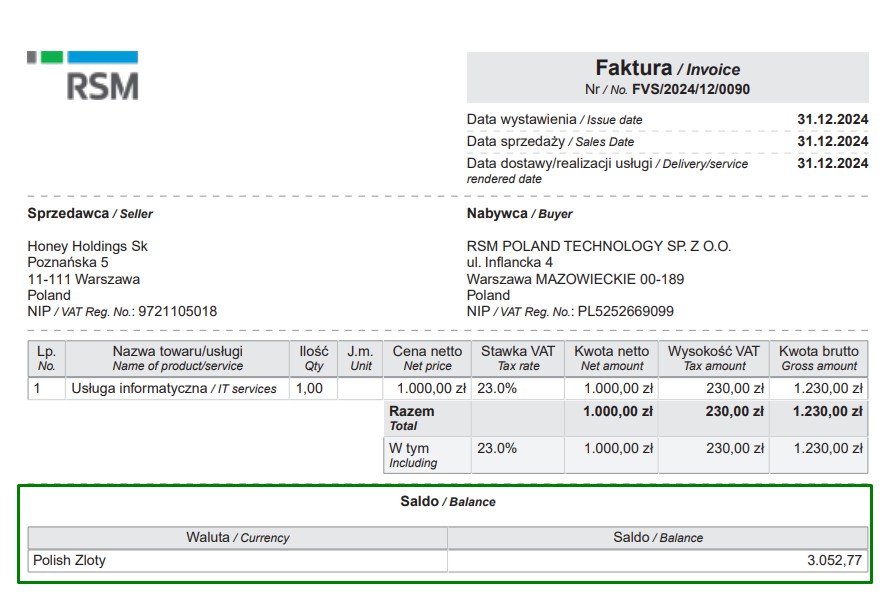Select seller name Honey Holdings Sk
Screen dimensions: 883x601
click(87, 246)
